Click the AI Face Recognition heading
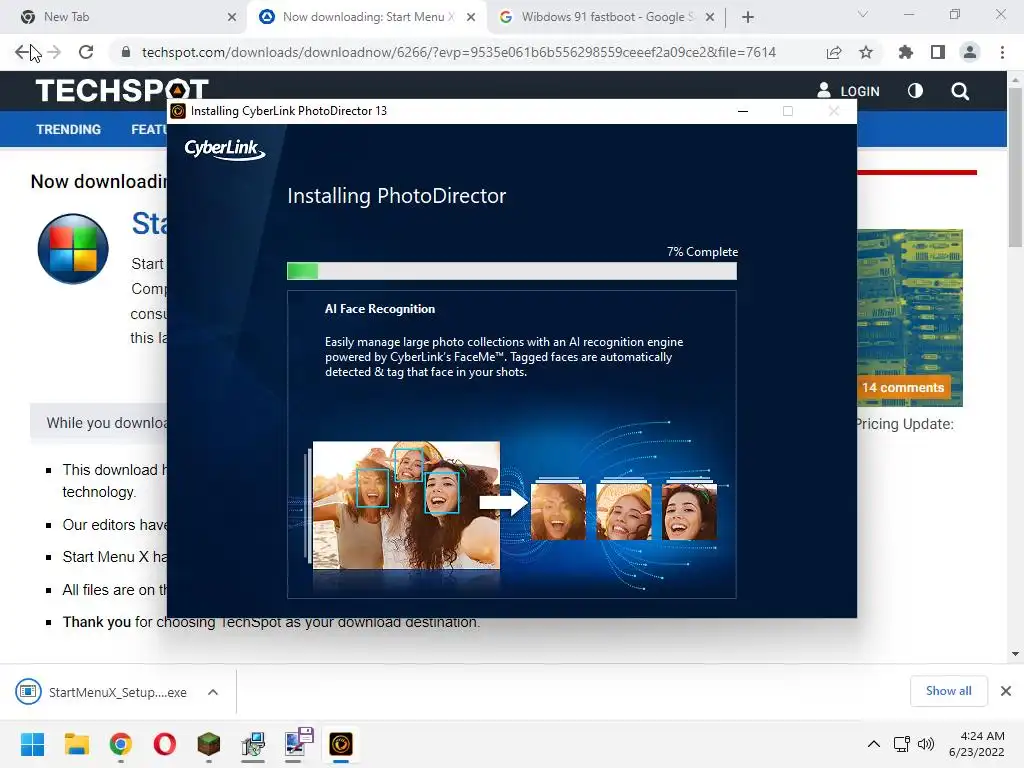 click(x=379, y=309)
